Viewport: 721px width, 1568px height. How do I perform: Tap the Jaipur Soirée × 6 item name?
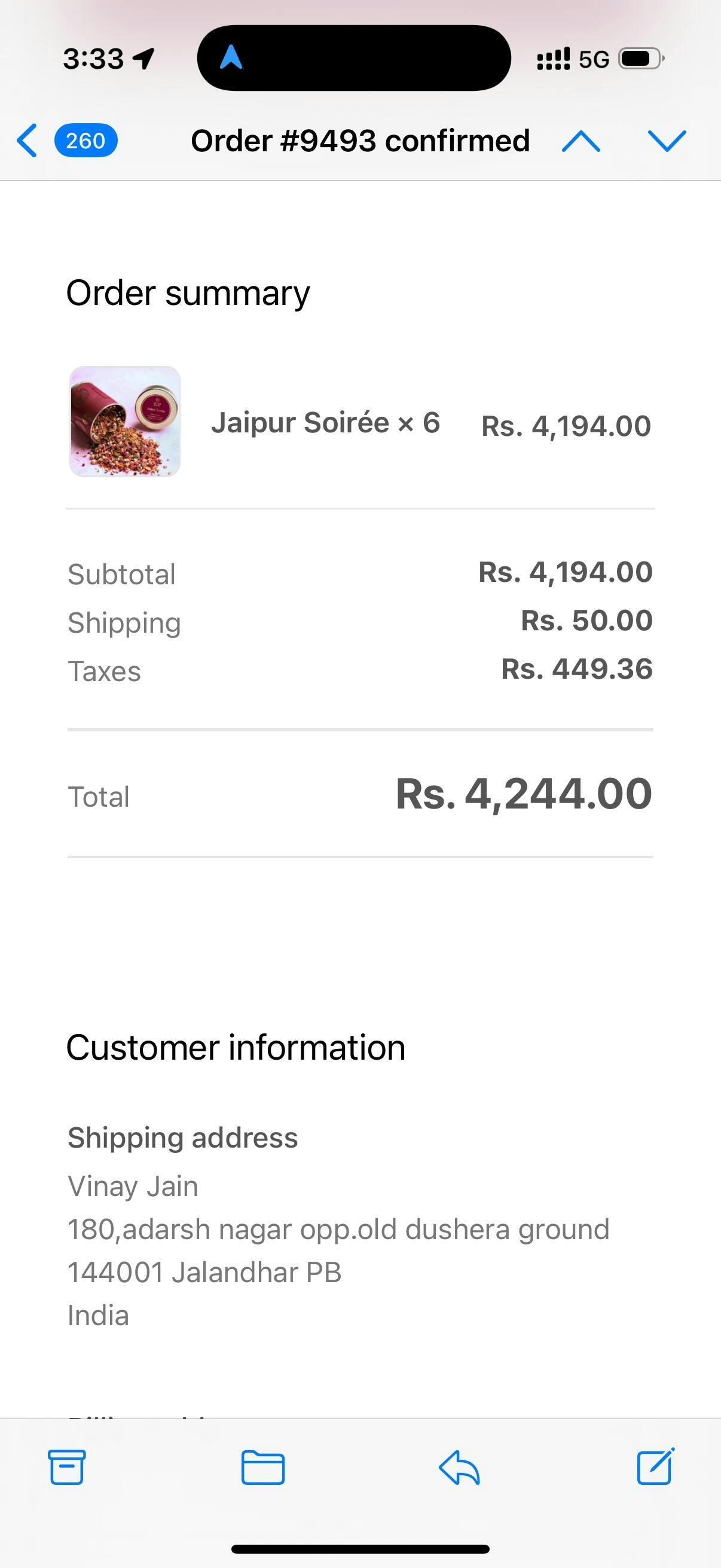coord(325,422)
